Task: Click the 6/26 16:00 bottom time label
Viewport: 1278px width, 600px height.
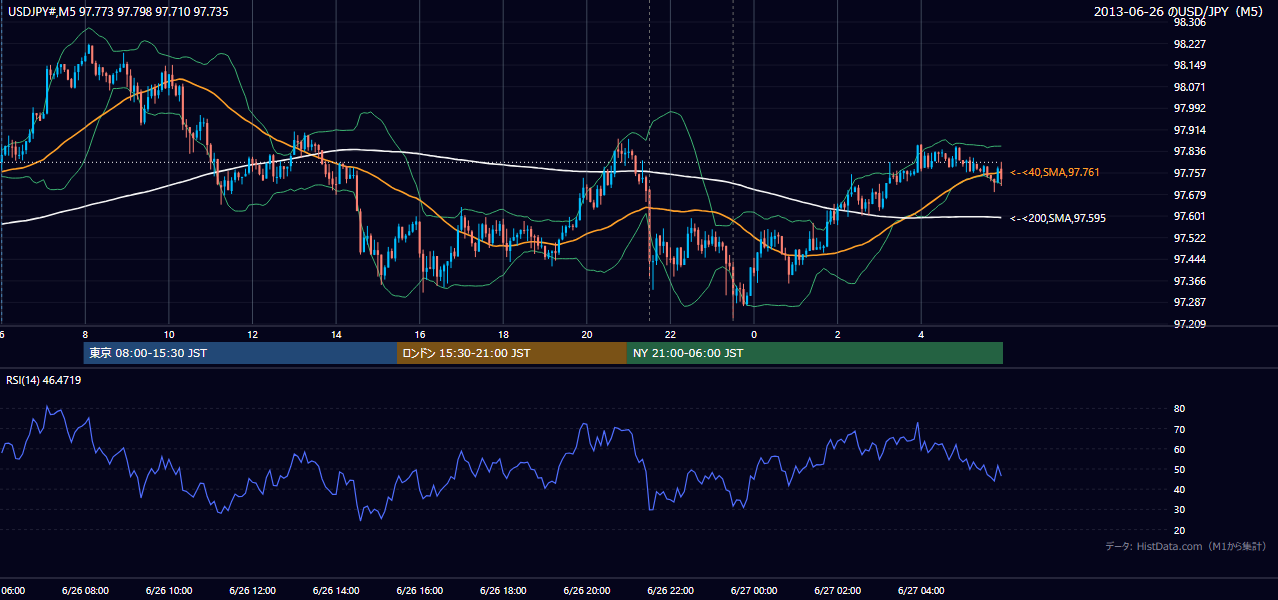Action: 419,590
